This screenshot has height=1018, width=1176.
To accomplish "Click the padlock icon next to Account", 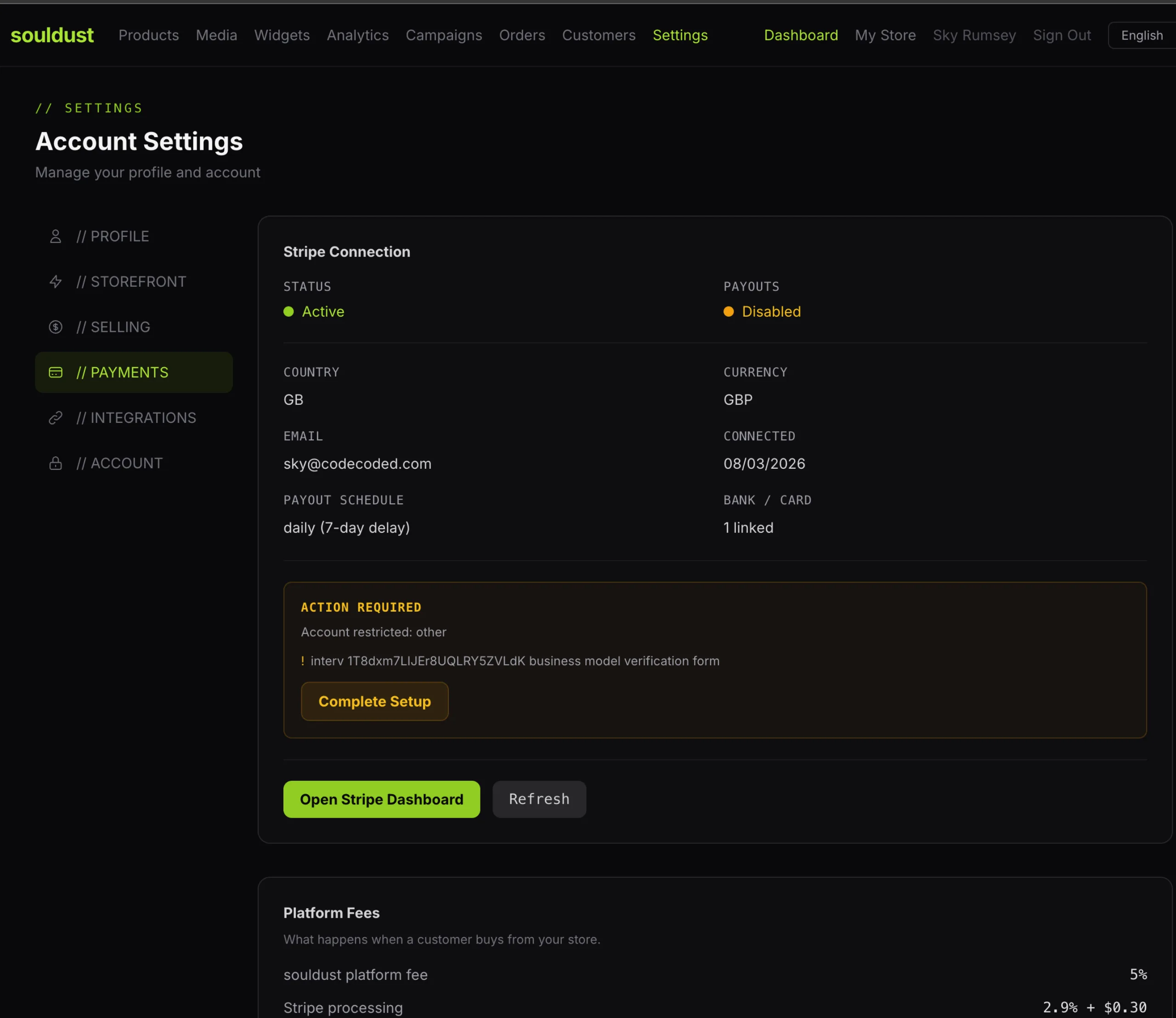I will (55, 463).
